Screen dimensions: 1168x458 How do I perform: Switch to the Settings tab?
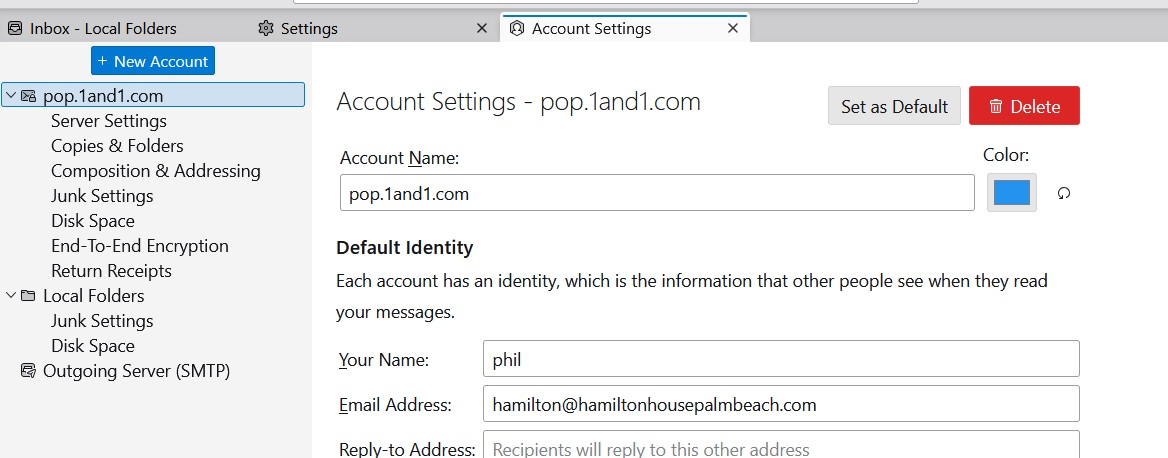tap(309, 28)
